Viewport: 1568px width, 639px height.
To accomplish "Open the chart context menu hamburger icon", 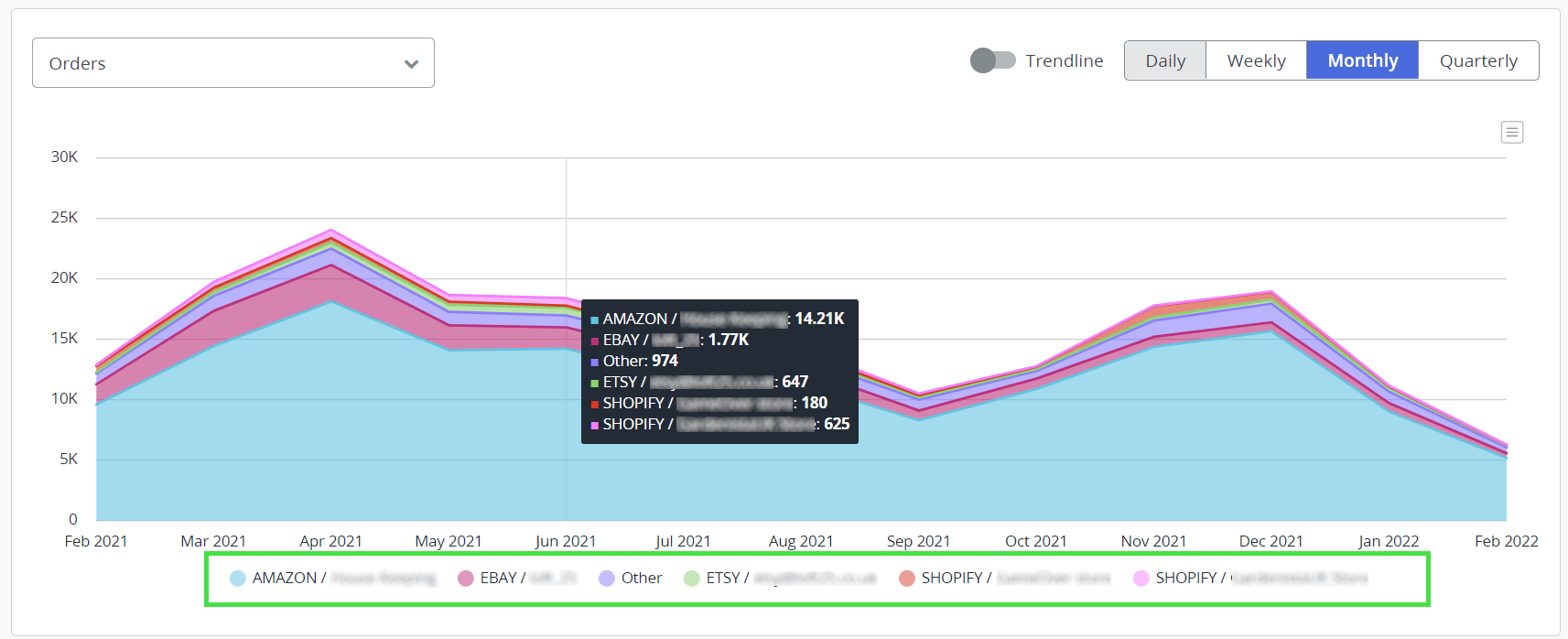I will 1511,133.
